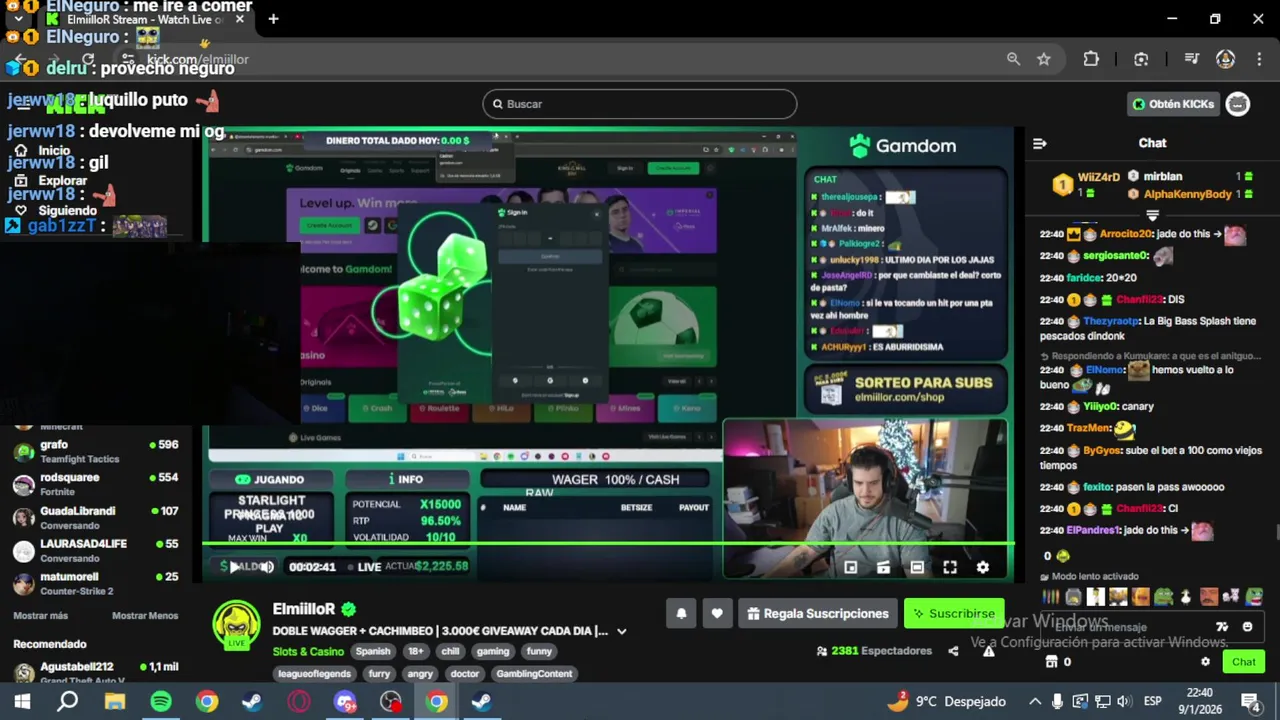This screenshot has width=1280, height=720.
Task: Follow channel with heart button
Action: click(717, 613)
